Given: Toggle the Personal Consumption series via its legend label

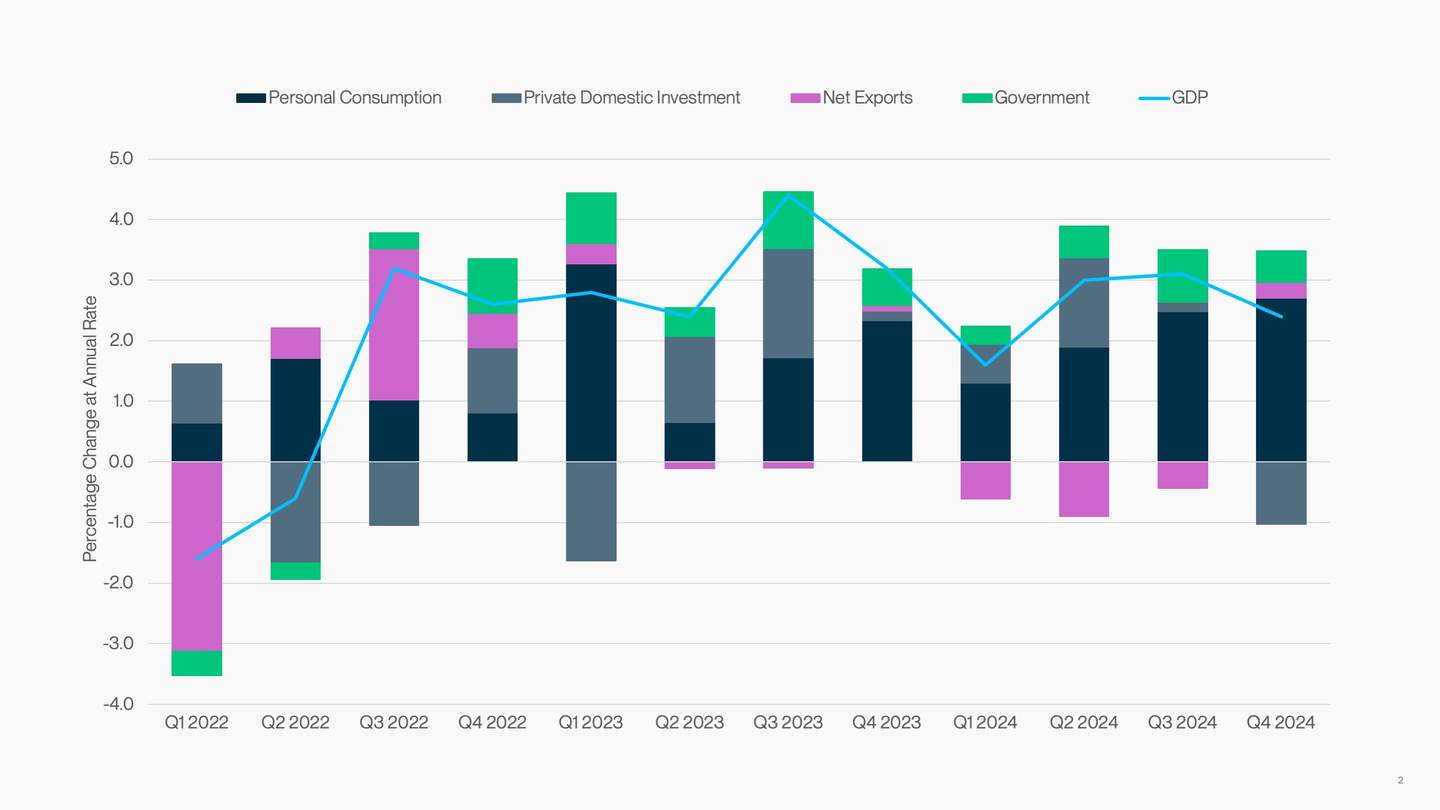Looking at the screenshot, I should (354, 97).
